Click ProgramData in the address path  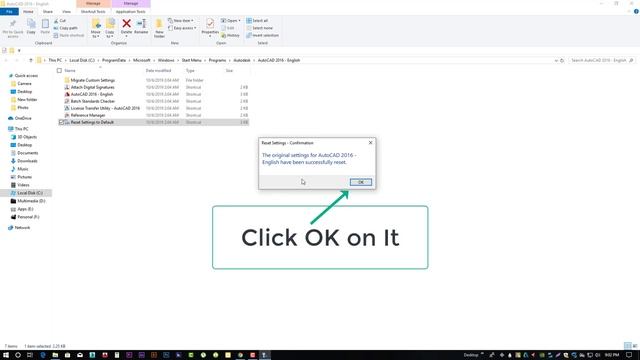[x=114, y=60]
